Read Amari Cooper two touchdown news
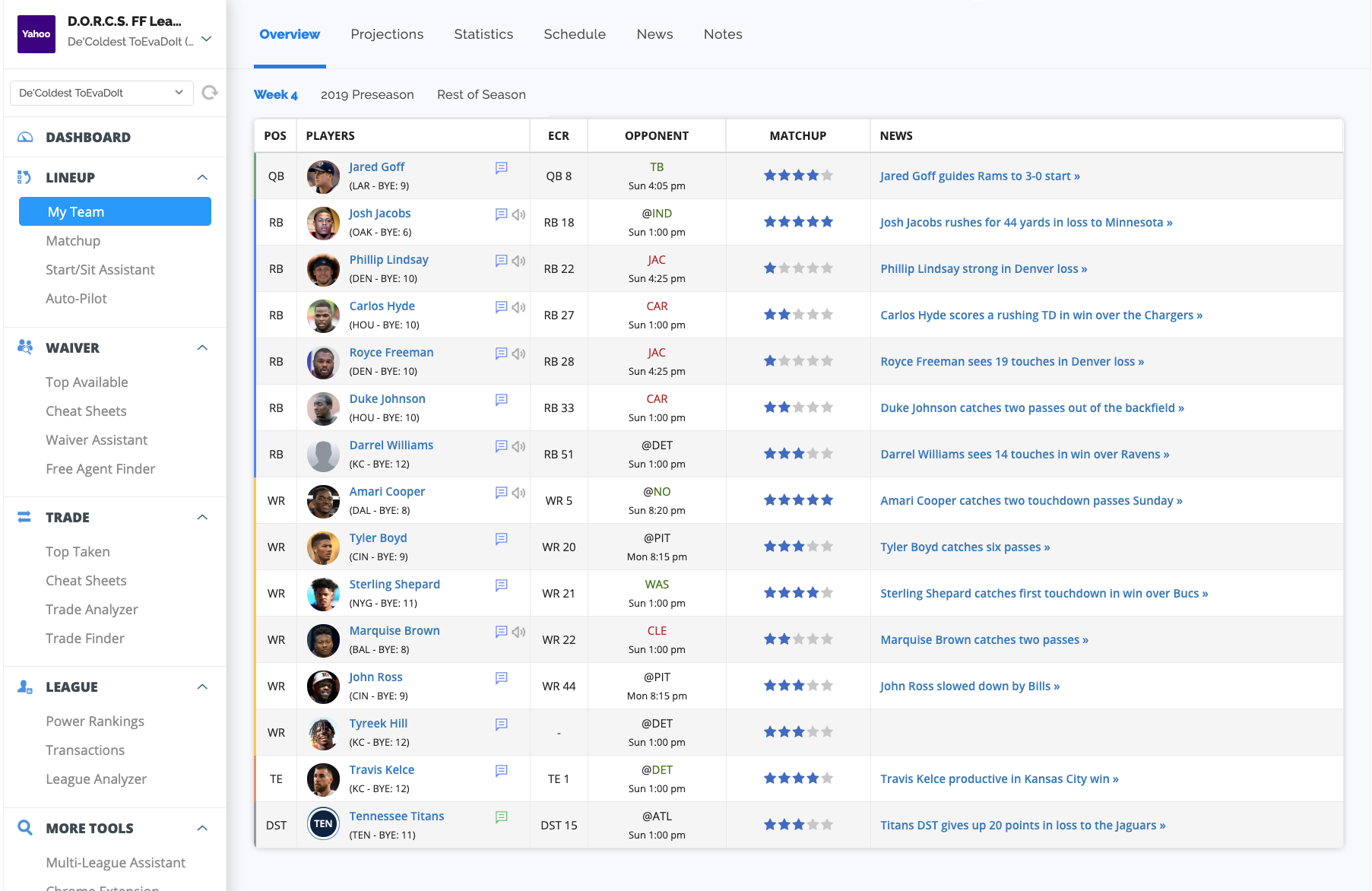This screenshot has width=1372, height=891. 1031,501
